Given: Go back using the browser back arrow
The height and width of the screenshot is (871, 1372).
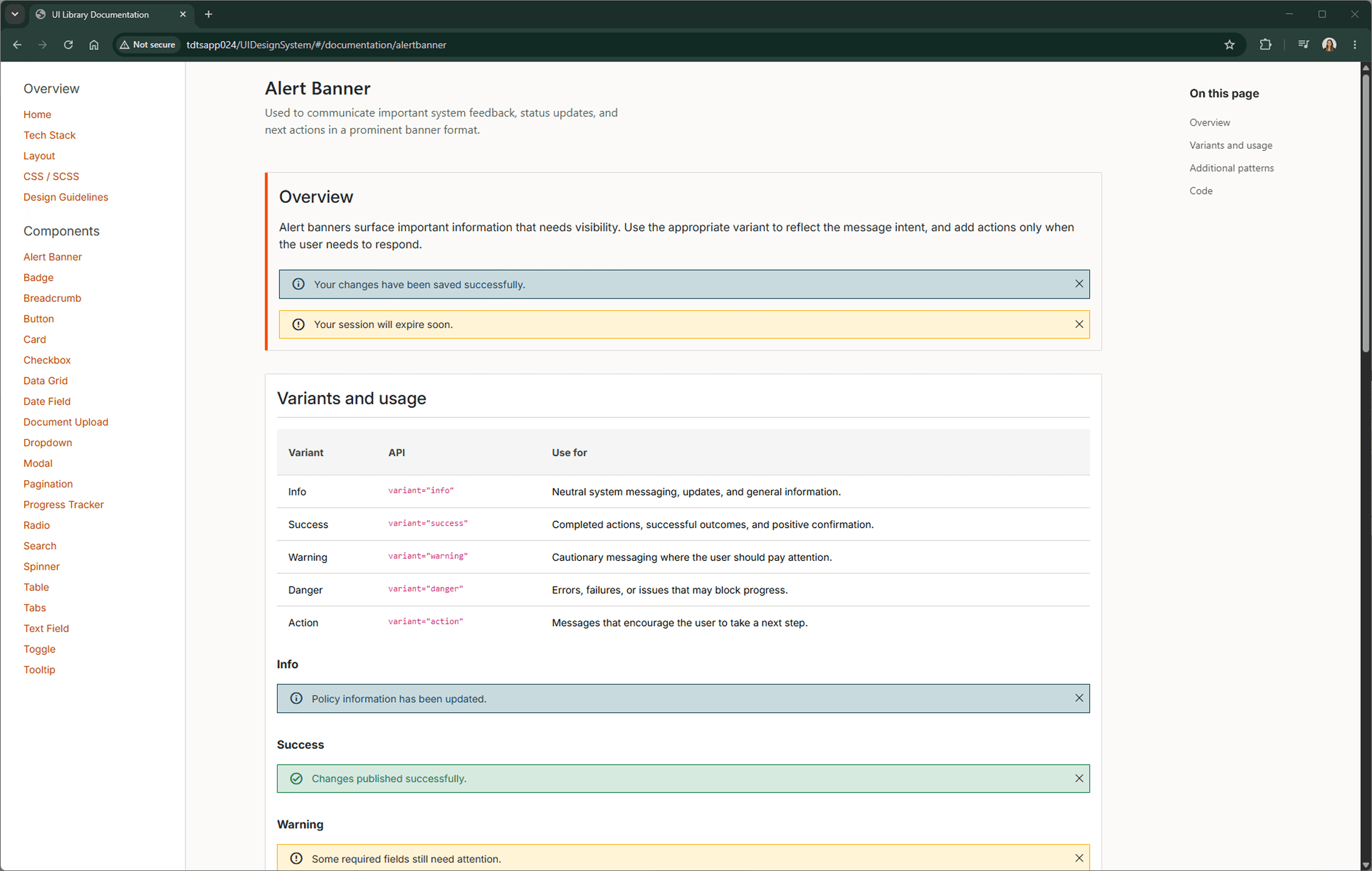Looking at the screenshot, I should tap(17, 45).
